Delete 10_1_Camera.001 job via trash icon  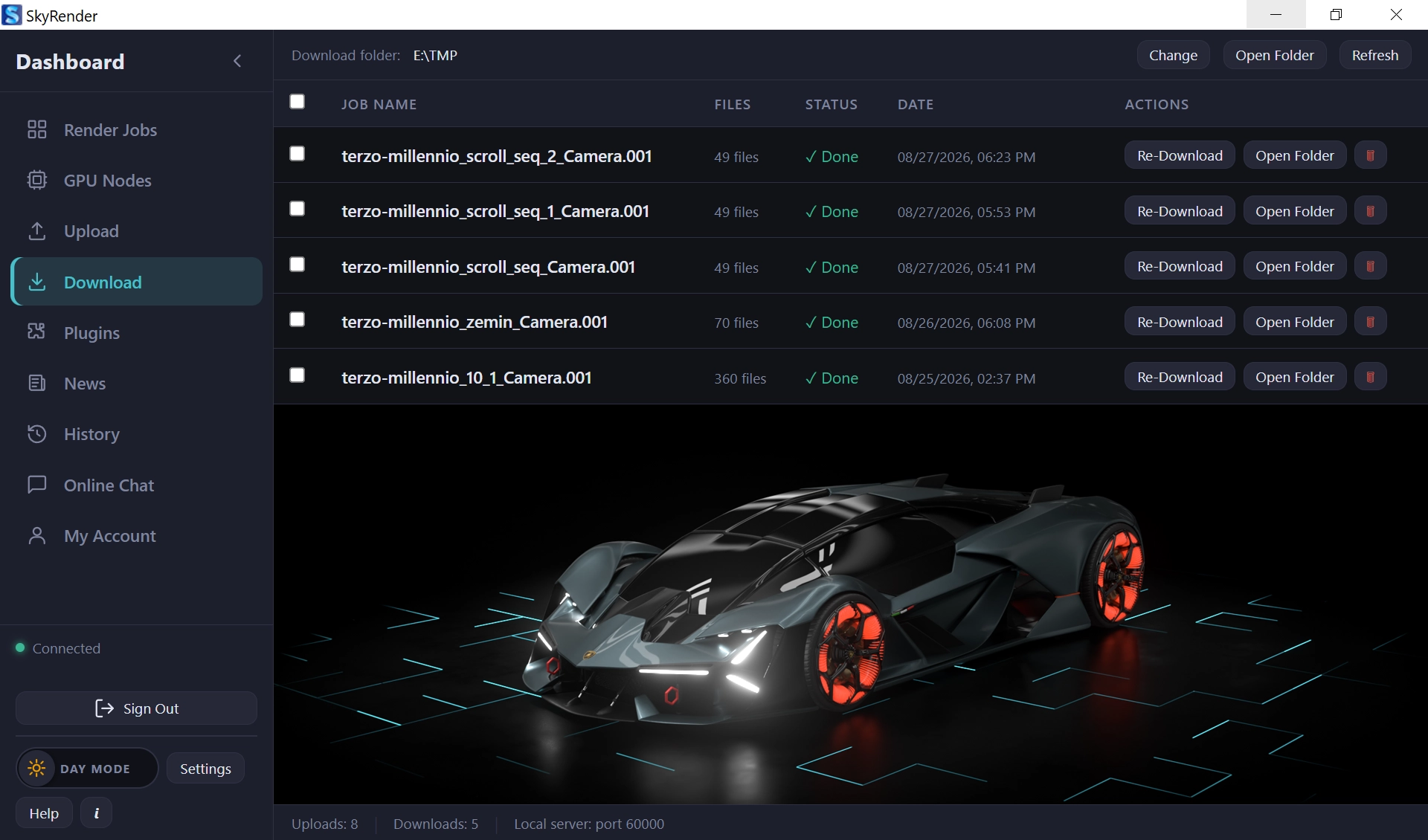[x=1370, y=377]
